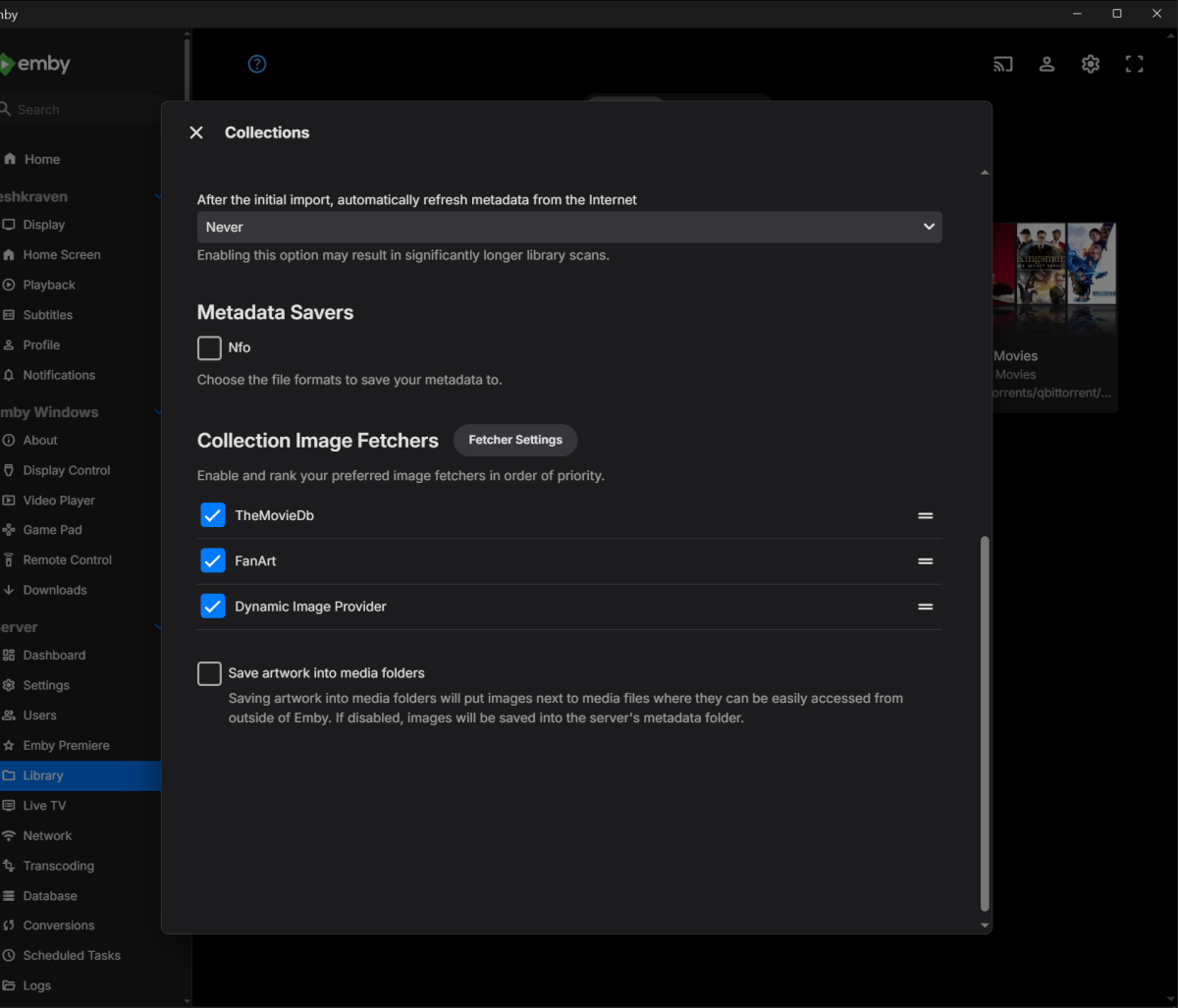
Task: Open Home Screen settings
Action: pyautogui.click(x=62, y=255)
